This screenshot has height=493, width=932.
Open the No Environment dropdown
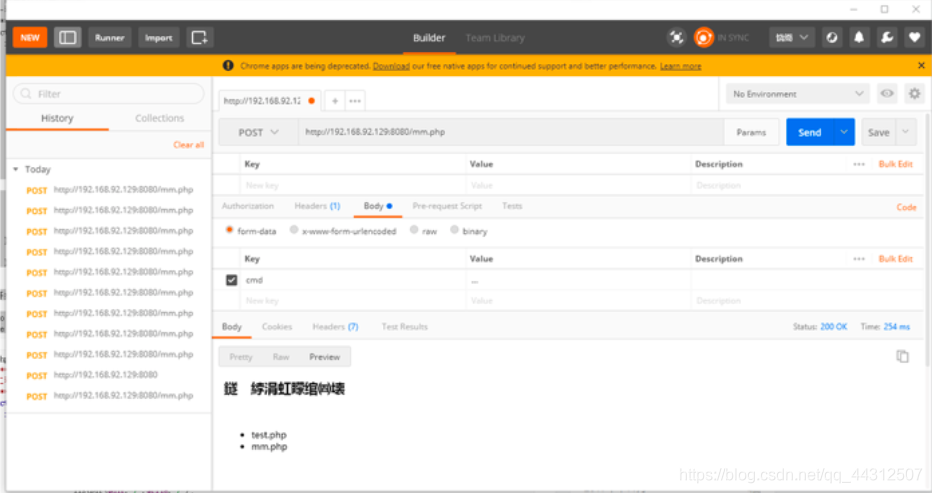(x=798, y=94)
